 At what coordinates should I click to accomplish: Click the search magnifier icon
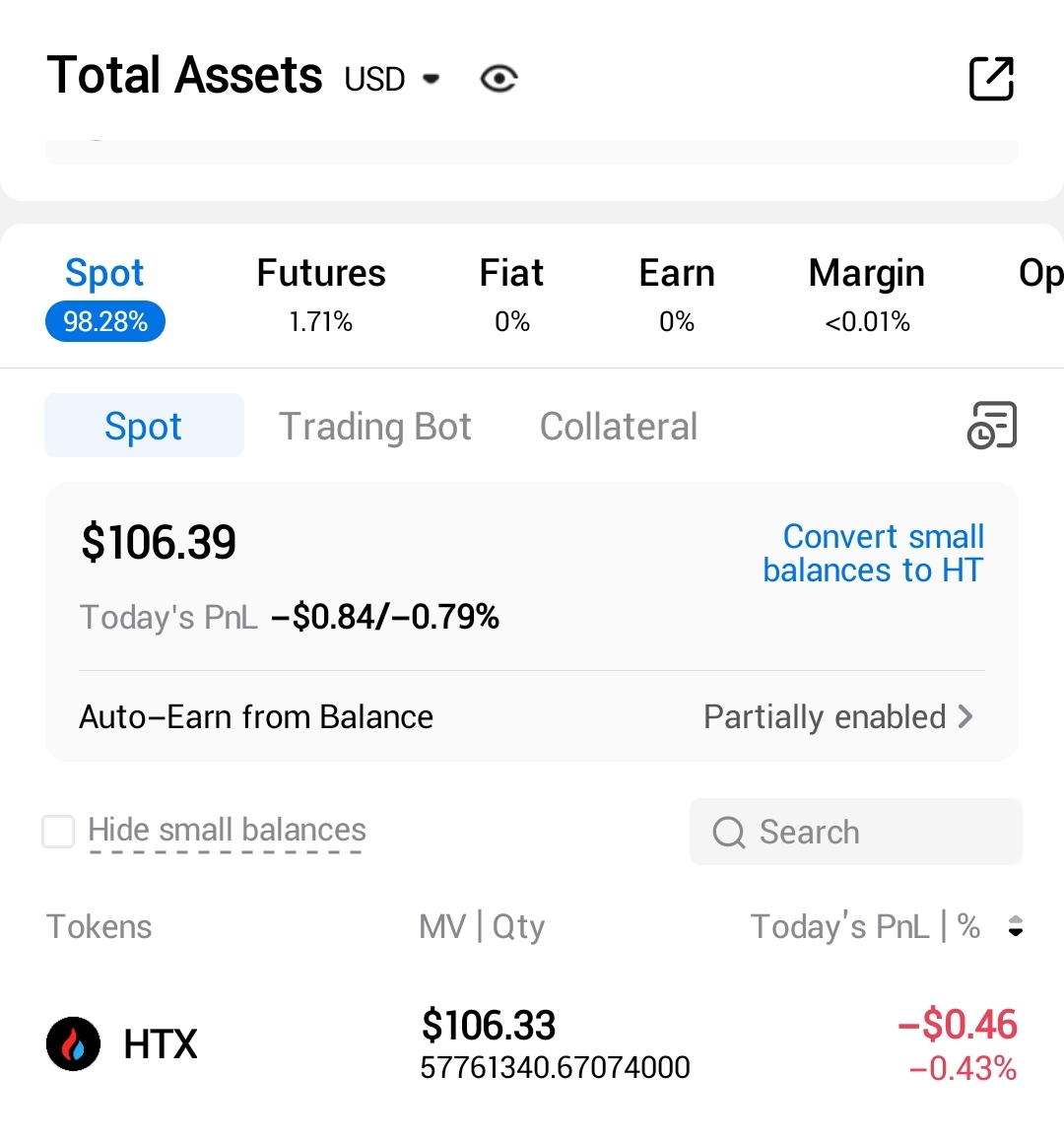tap(729, 833)
